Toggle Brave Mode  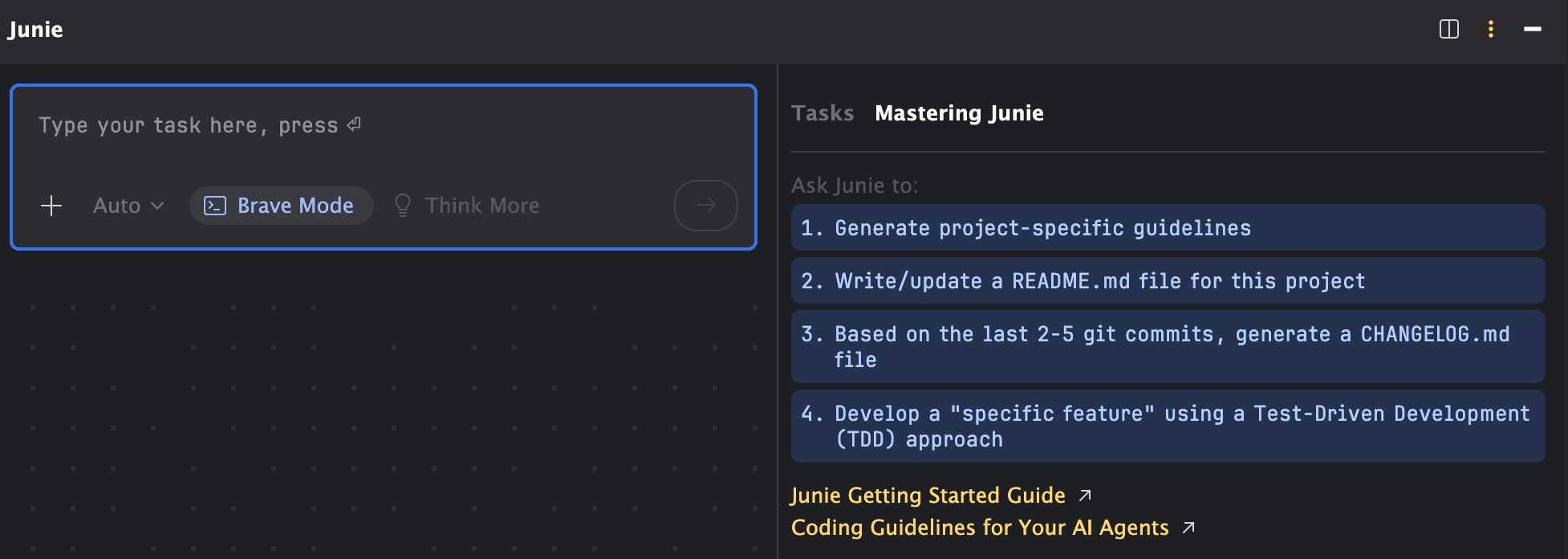[x=281, y=206]
